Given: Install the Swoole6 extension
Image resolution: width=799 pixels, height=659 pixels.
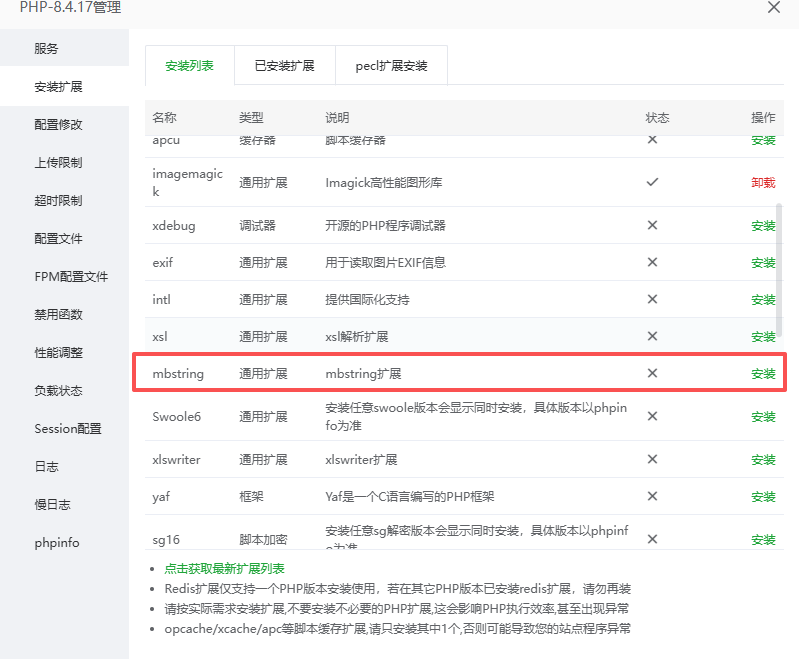Looking at the screenshot, I should pos(763,417).
